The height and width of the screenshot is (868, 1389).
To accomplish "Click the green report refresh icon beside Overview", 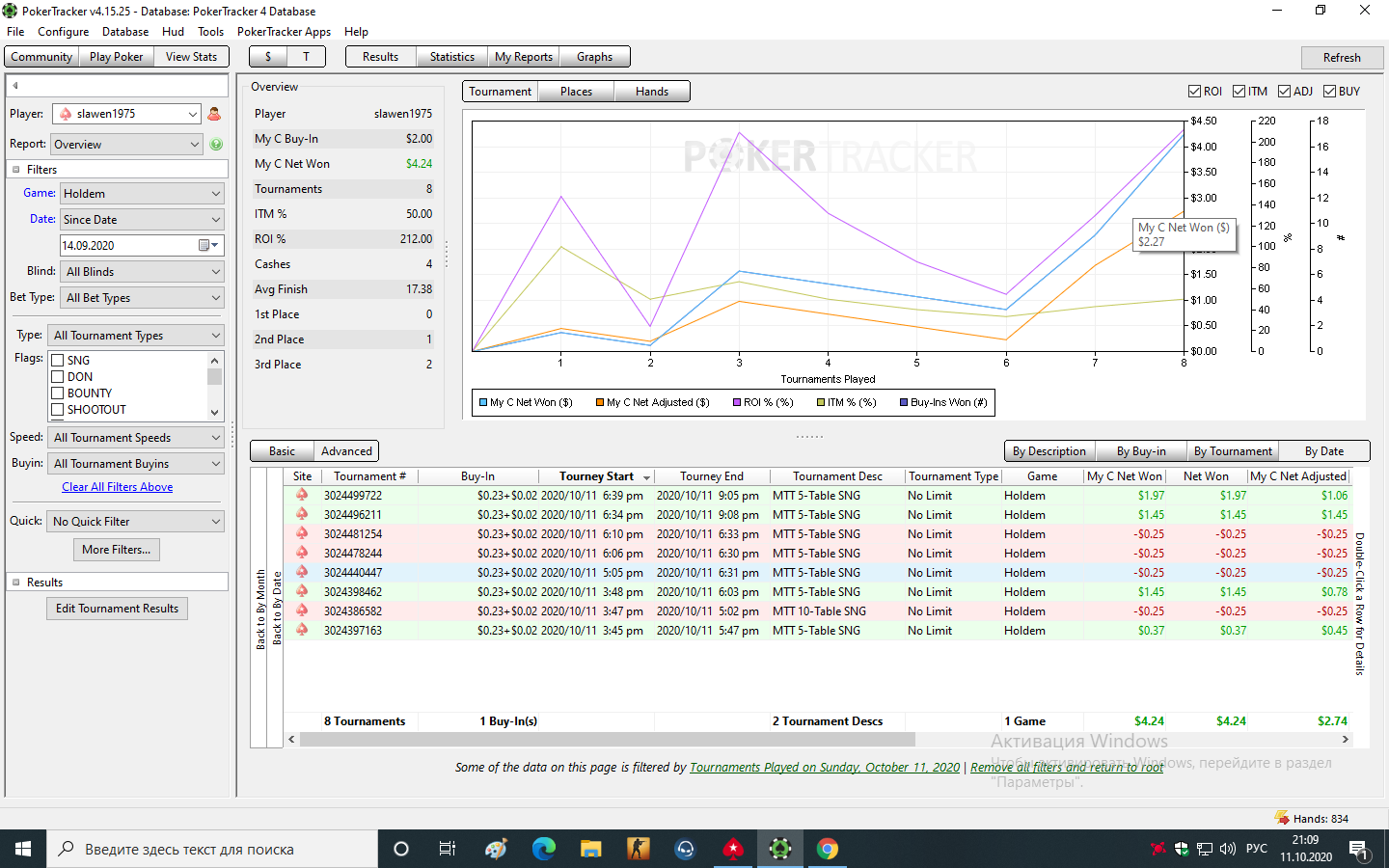I will coord(216,145).
